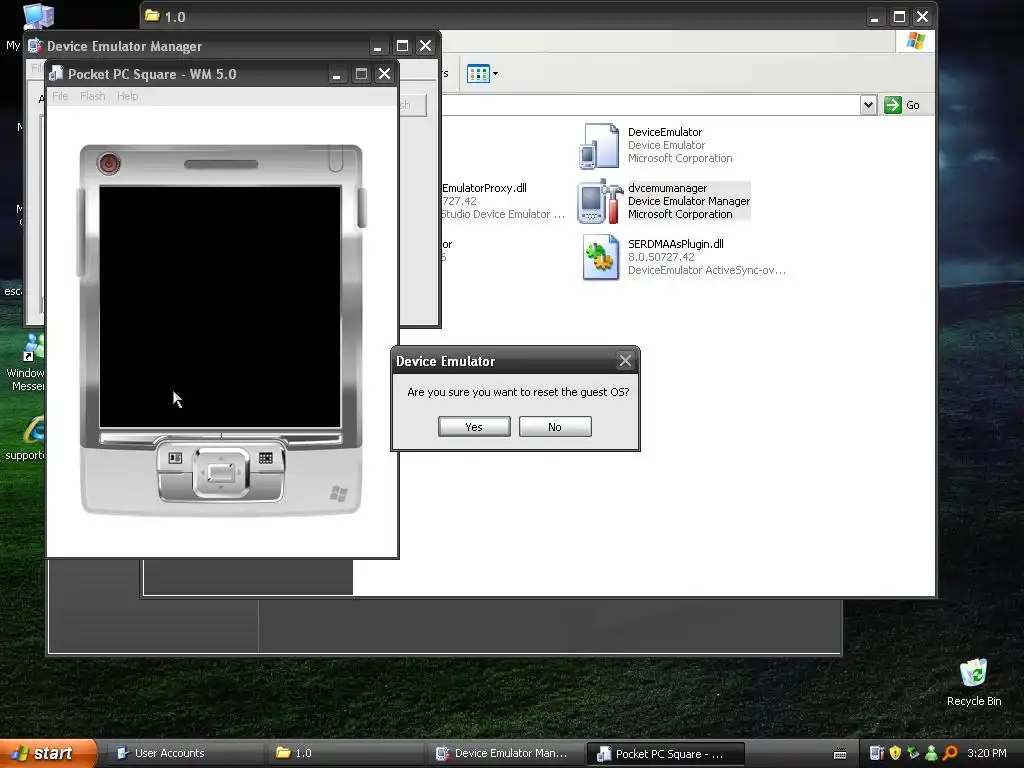Maximize the Device Emulator Manager window
The image size is (1024, 768).
coord(402,46)
